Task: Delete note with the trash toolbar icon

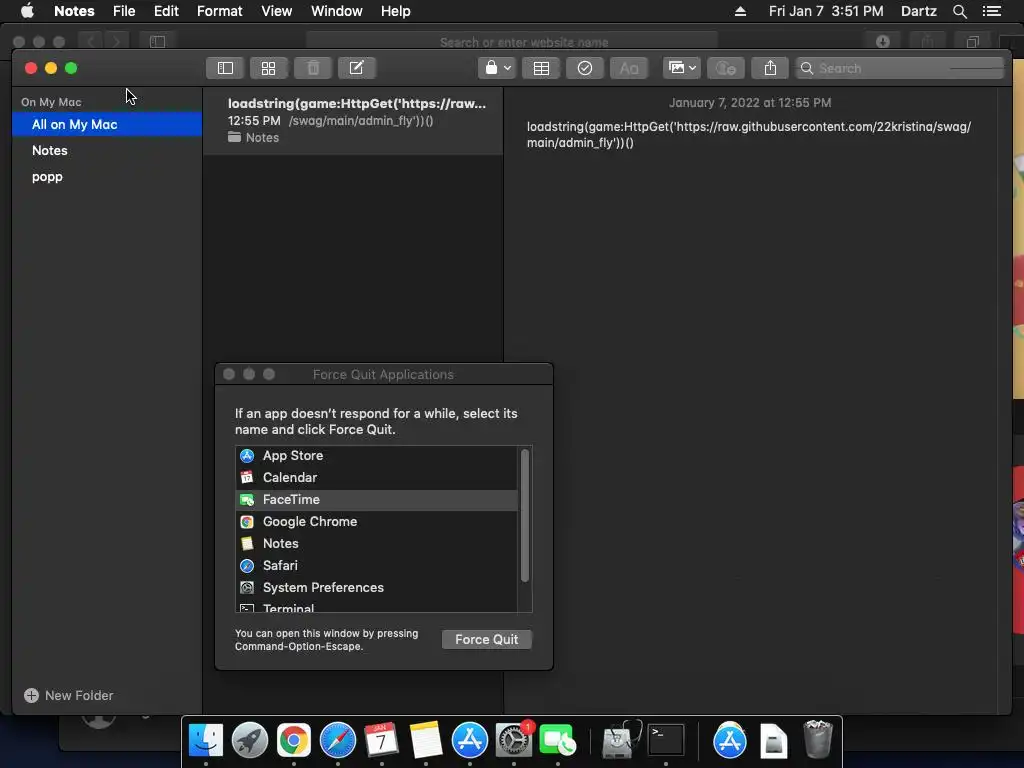Action: click(x=313, y=68)
